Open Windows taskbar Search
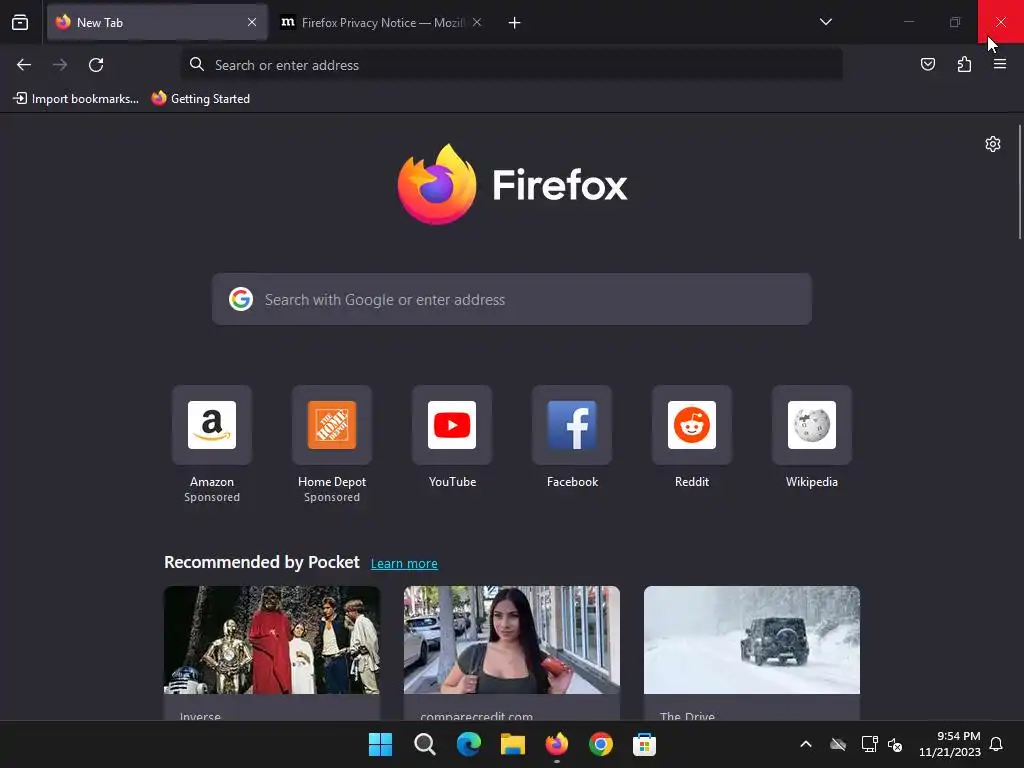The image size is (1024, 768). pos(424,744)
